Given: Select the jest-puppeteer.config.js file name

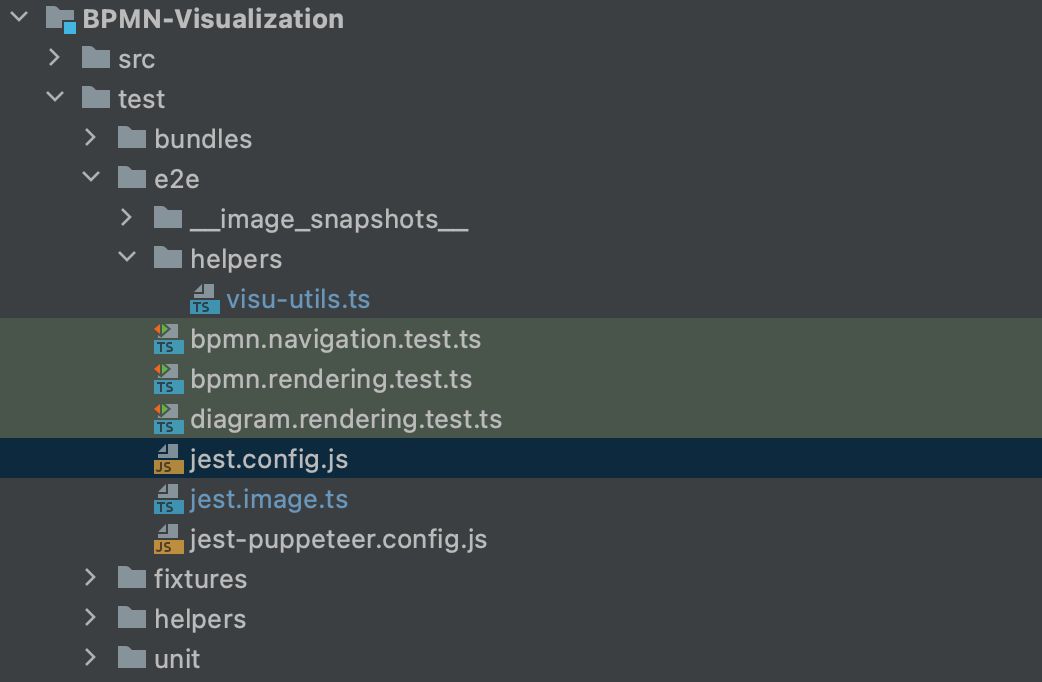Looking at the screenshot, I should [x=338, y=539].
